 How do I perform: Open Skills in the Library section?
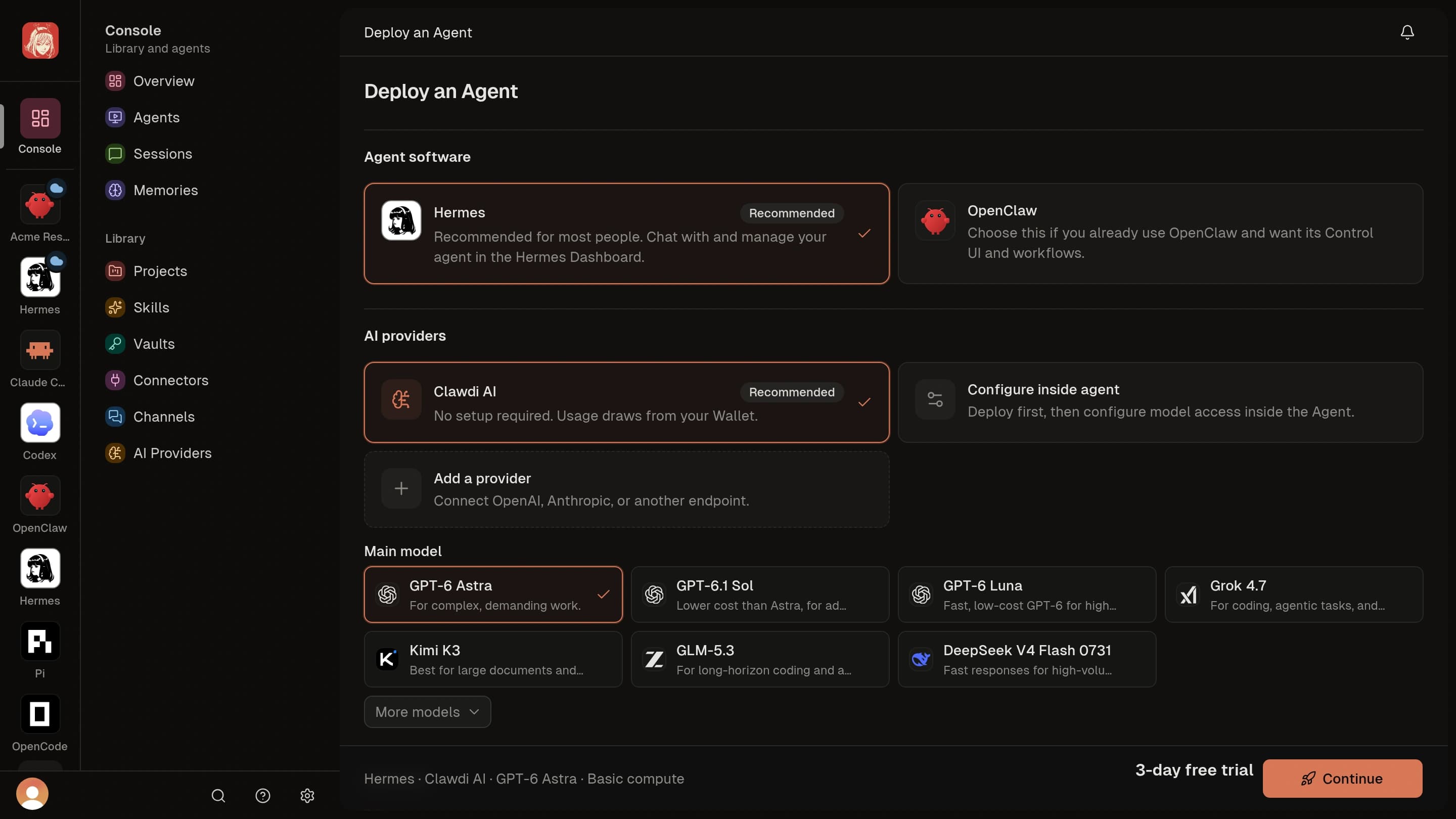click(152, 307)
